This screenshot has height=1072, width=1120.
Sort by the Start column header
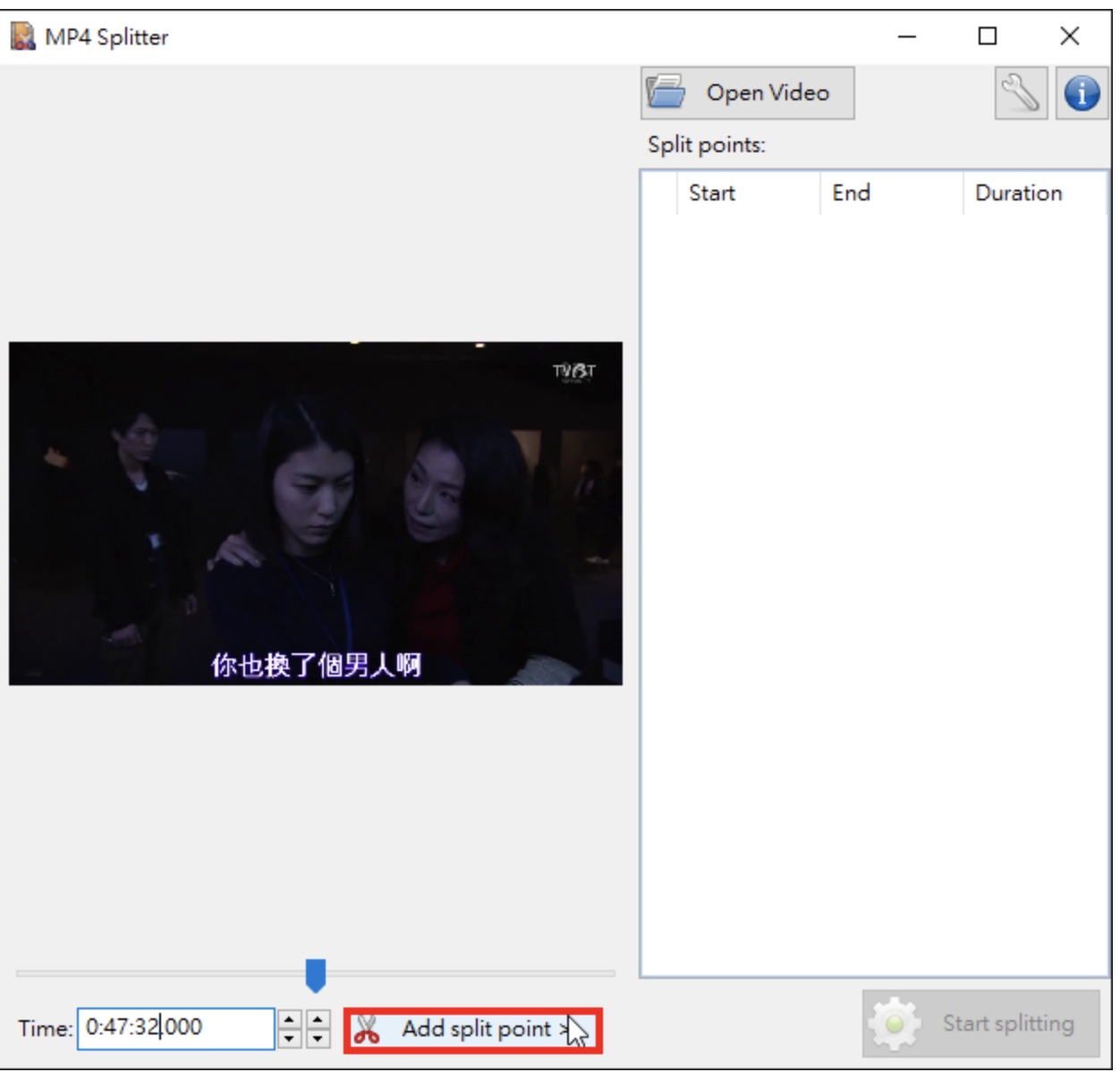click(748, 193)
